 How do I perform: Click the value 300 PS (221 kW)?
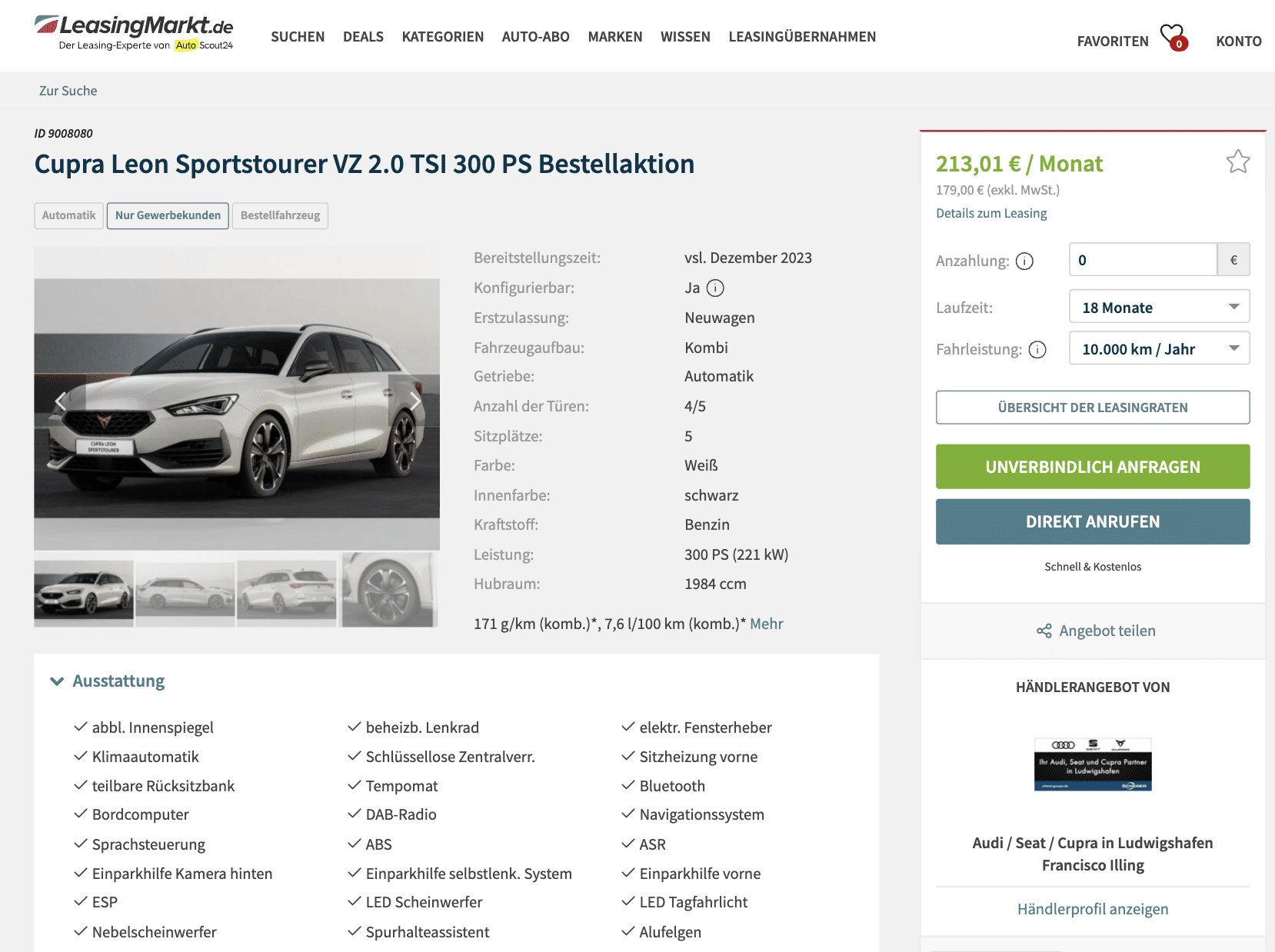click(x=737, y=554)
